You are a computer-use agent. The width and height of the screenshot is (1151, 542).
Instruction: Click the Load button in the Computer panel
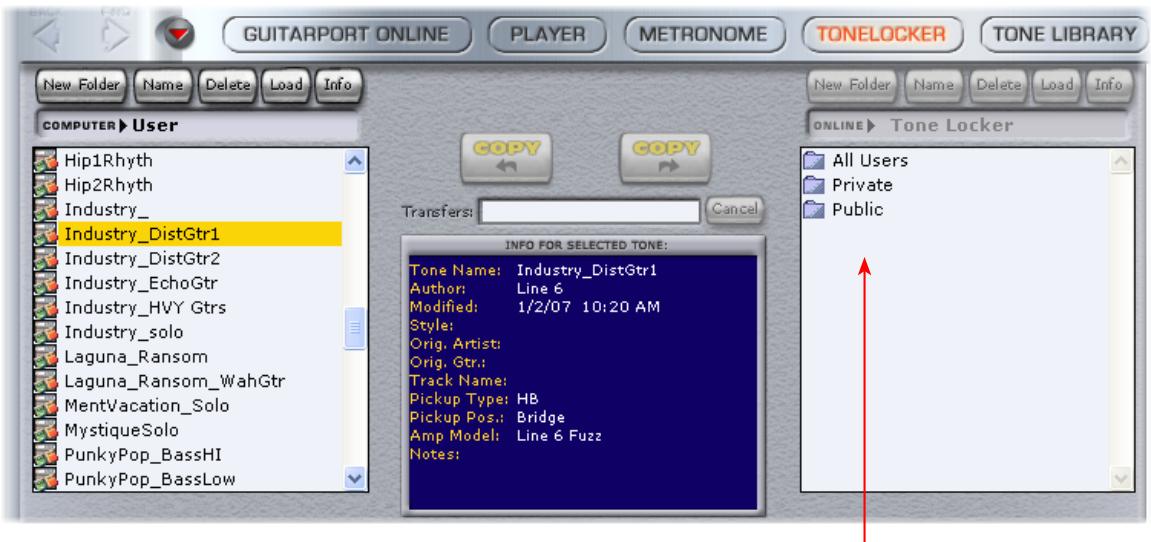tap(286, 85)
